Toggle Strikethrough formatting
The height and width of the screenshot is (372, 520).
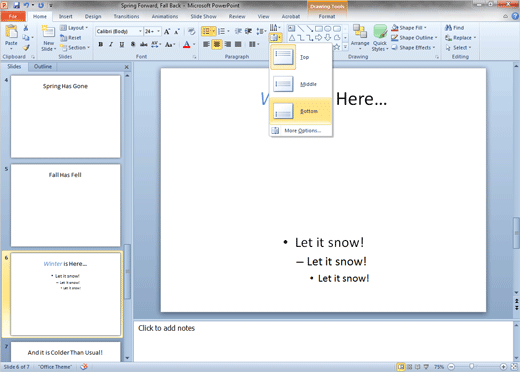click(144, 44)
